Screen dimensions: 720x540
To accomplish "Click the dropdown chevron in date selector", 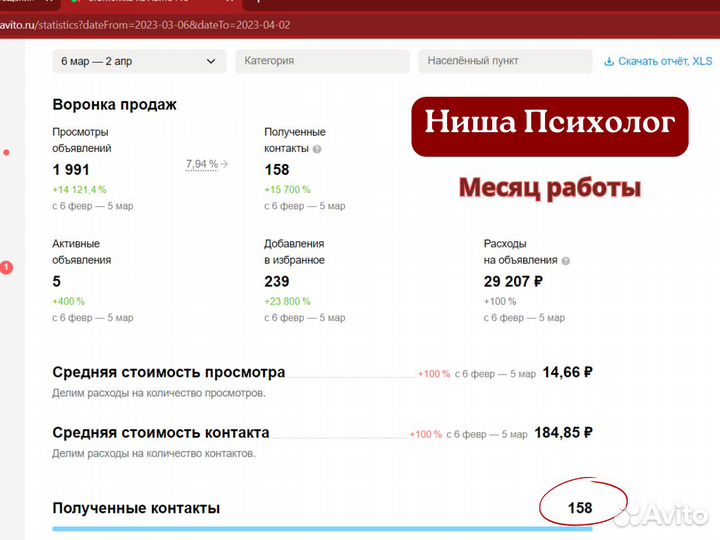I will (x=211, y=61).
